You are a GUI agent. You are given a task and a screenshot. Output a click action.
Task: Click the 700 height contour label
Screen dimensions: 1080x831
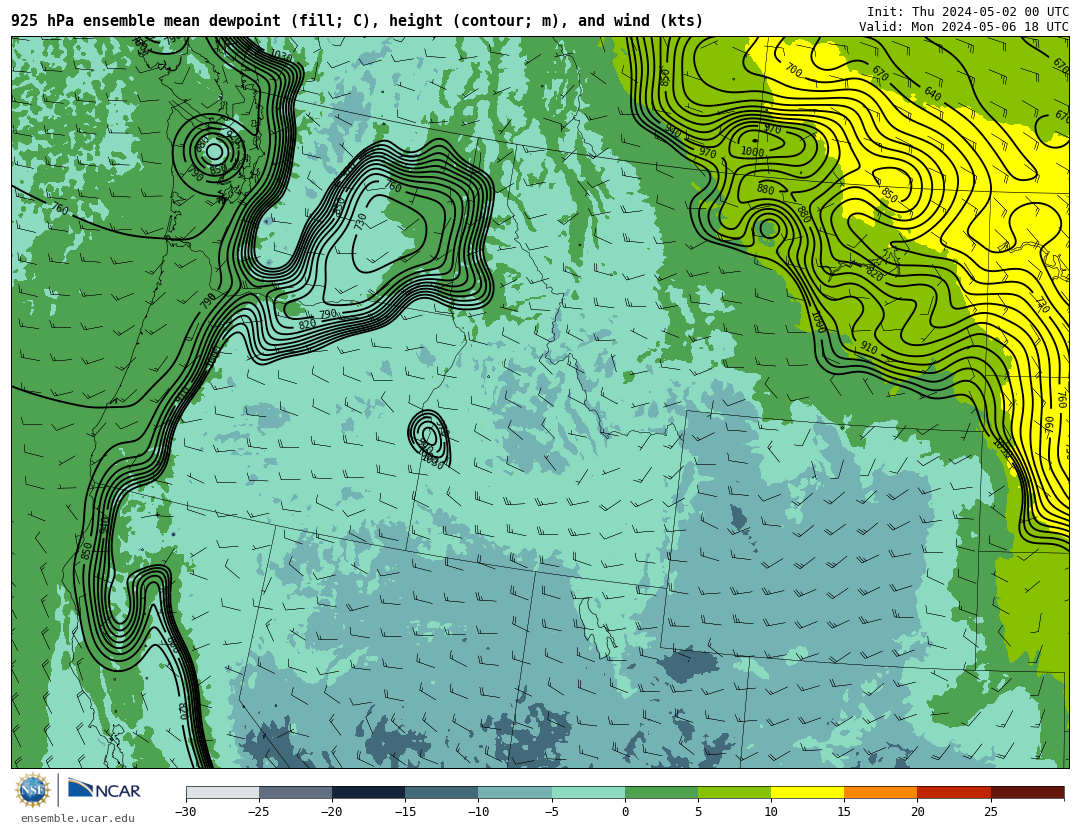793,70
